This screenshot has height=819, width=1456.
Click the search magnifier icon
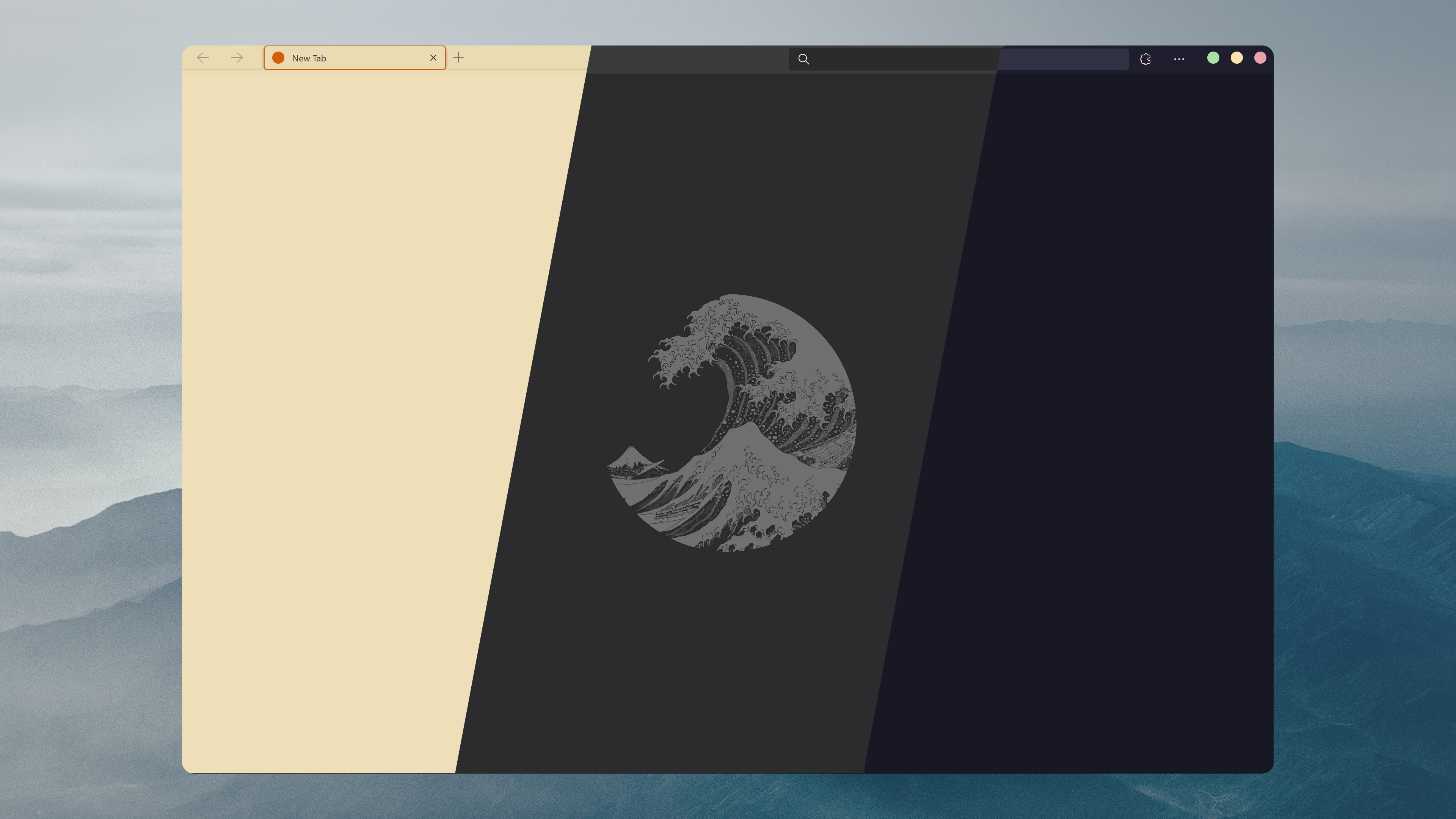(803, 59)
